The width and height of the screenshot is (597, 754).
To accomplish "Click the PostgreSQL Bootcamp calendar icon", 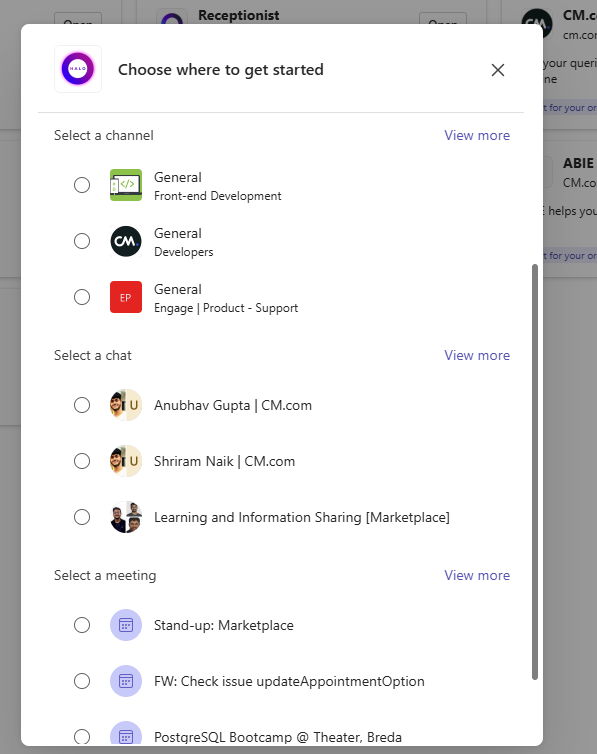I will point(126,734).
